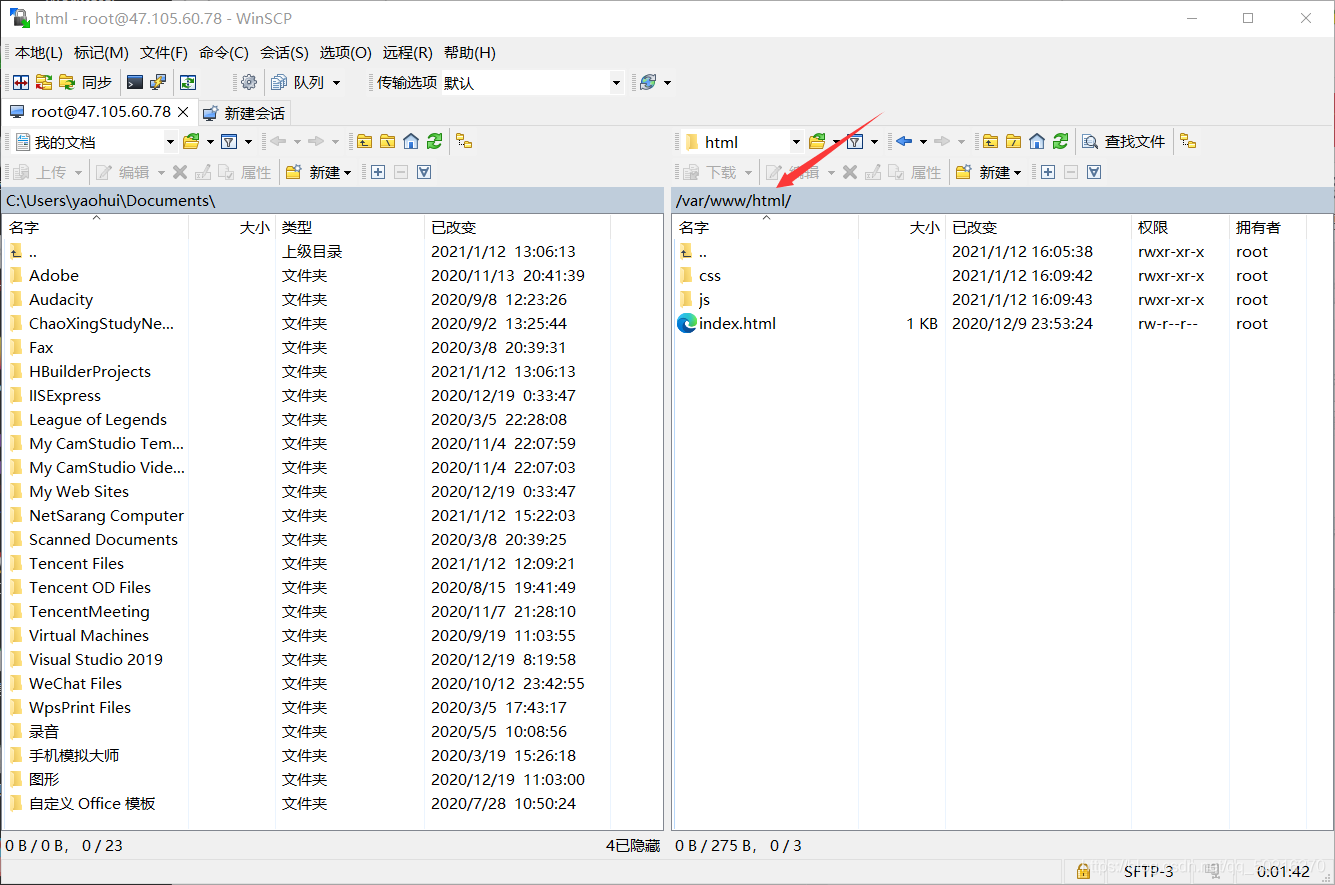Image resolution: width=1335 pixels, height=885 pixels.
Task: Click the globe icon in main toolbar
Action: [x=649, y=83]
